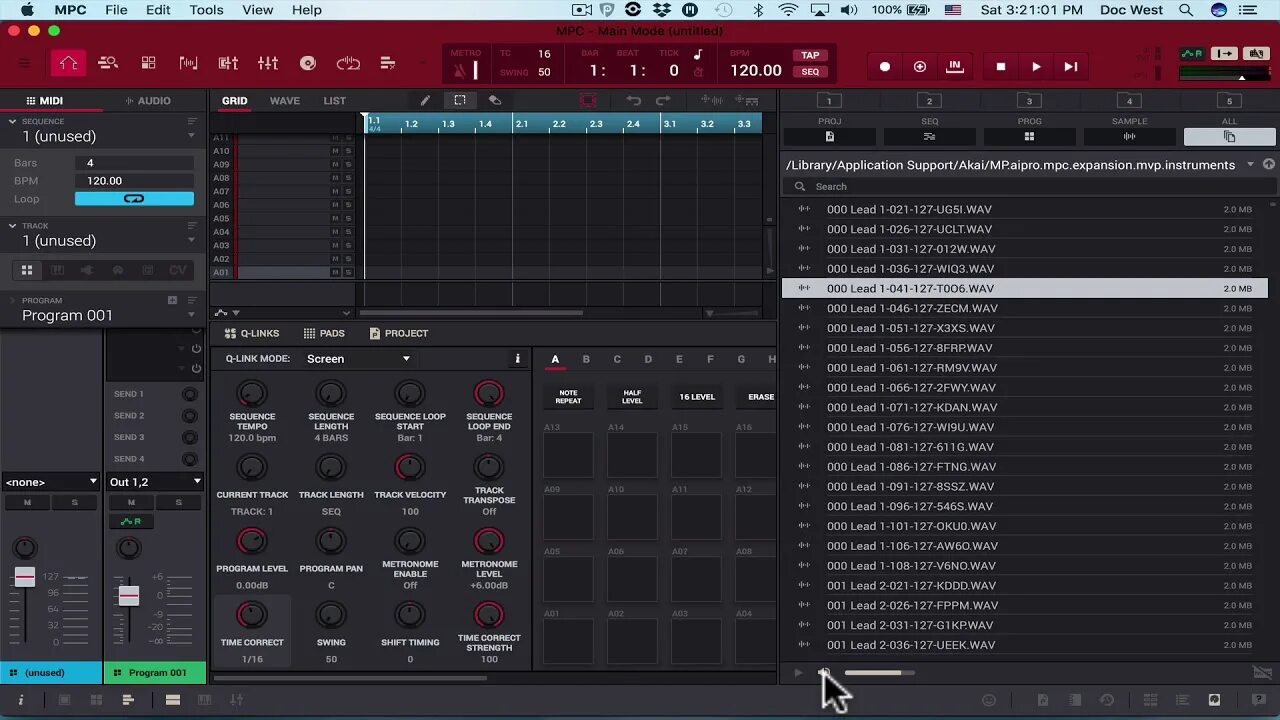This screenshot has height=720, width=1280.
Task: Open the hamburger menu icon
Action: tap(24, 63)
